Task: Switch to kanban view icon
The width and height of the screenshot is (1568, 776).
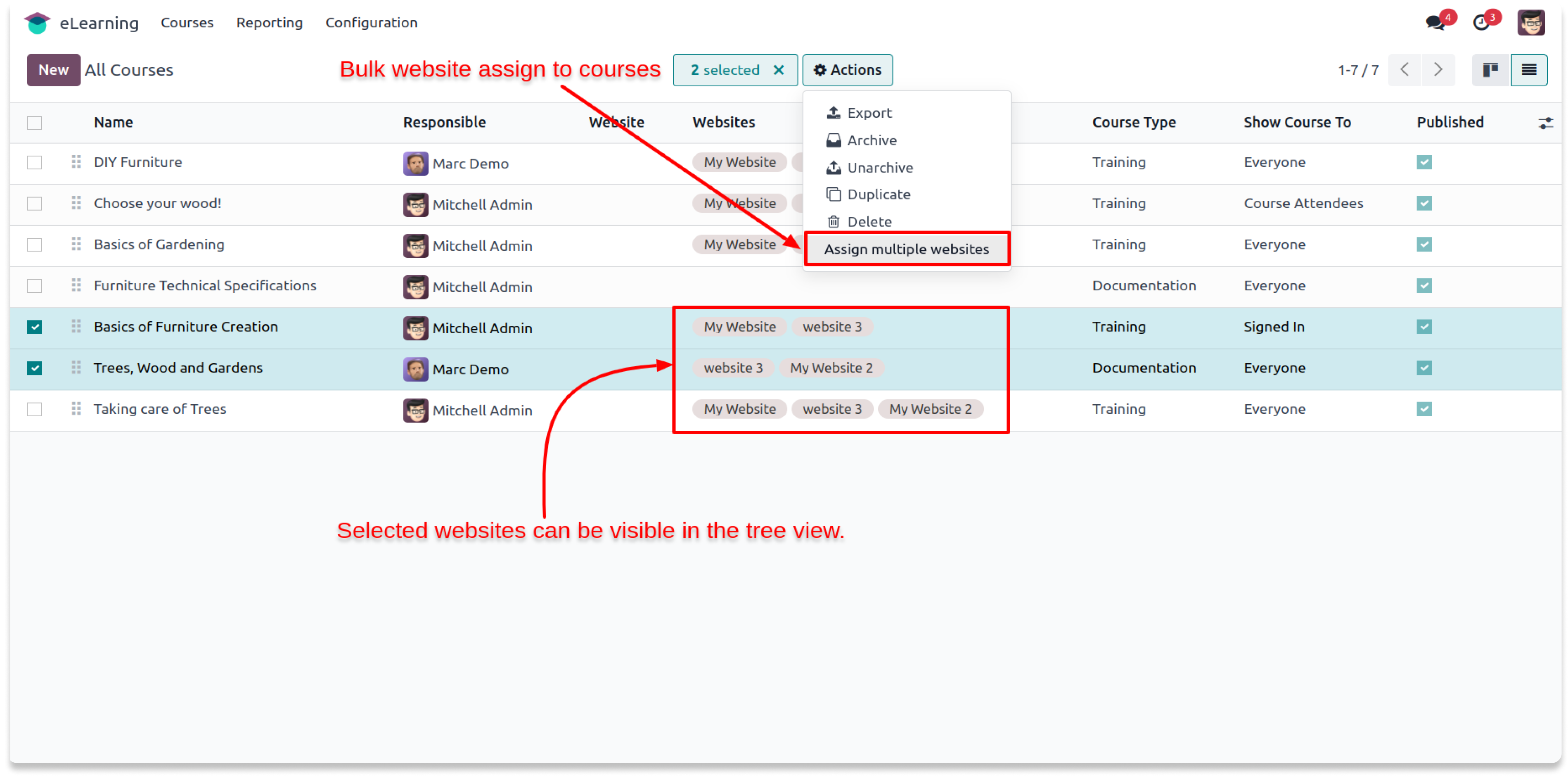Action: coord(1490,69)
